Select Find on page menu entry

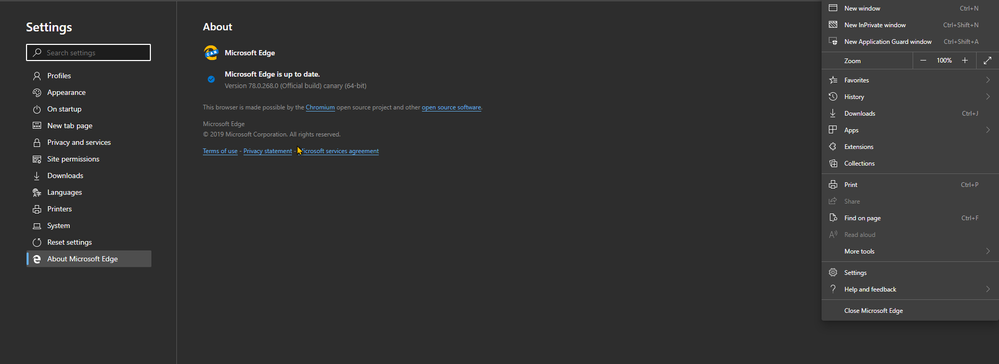click(x=910, y=218)
